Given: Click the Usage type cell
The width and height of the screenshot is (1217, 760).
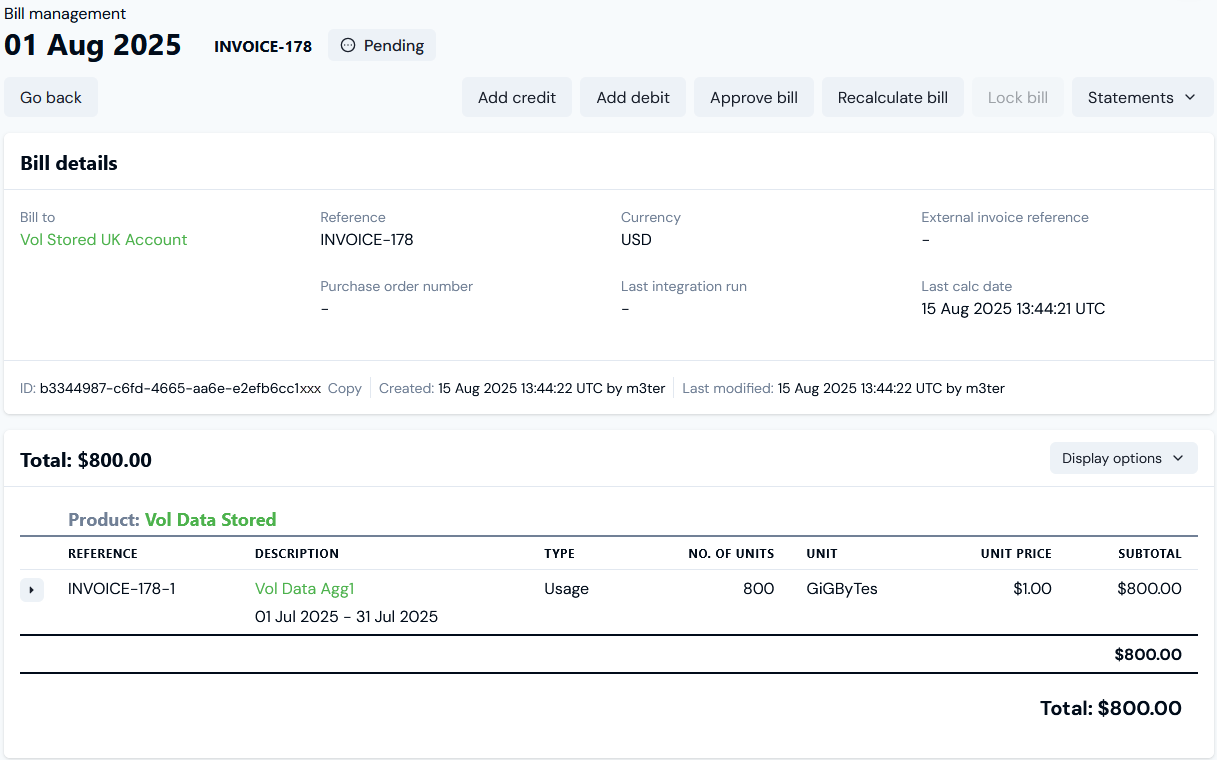Looking at the screenshot, I should tap(566, 589).
